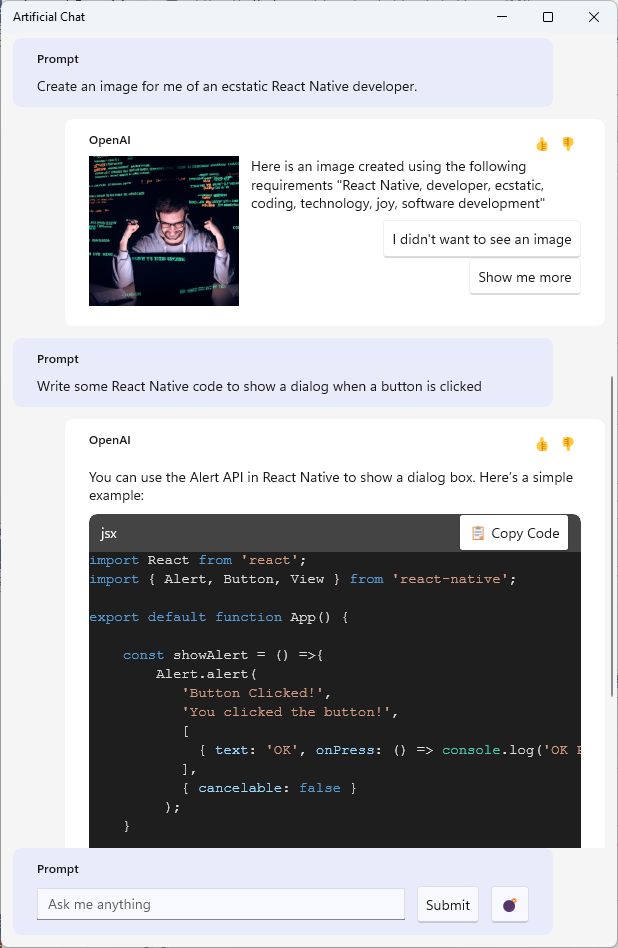Open the ecstatic developer image thumbnail
618x948 pixels.
click(x=163, y=231)
